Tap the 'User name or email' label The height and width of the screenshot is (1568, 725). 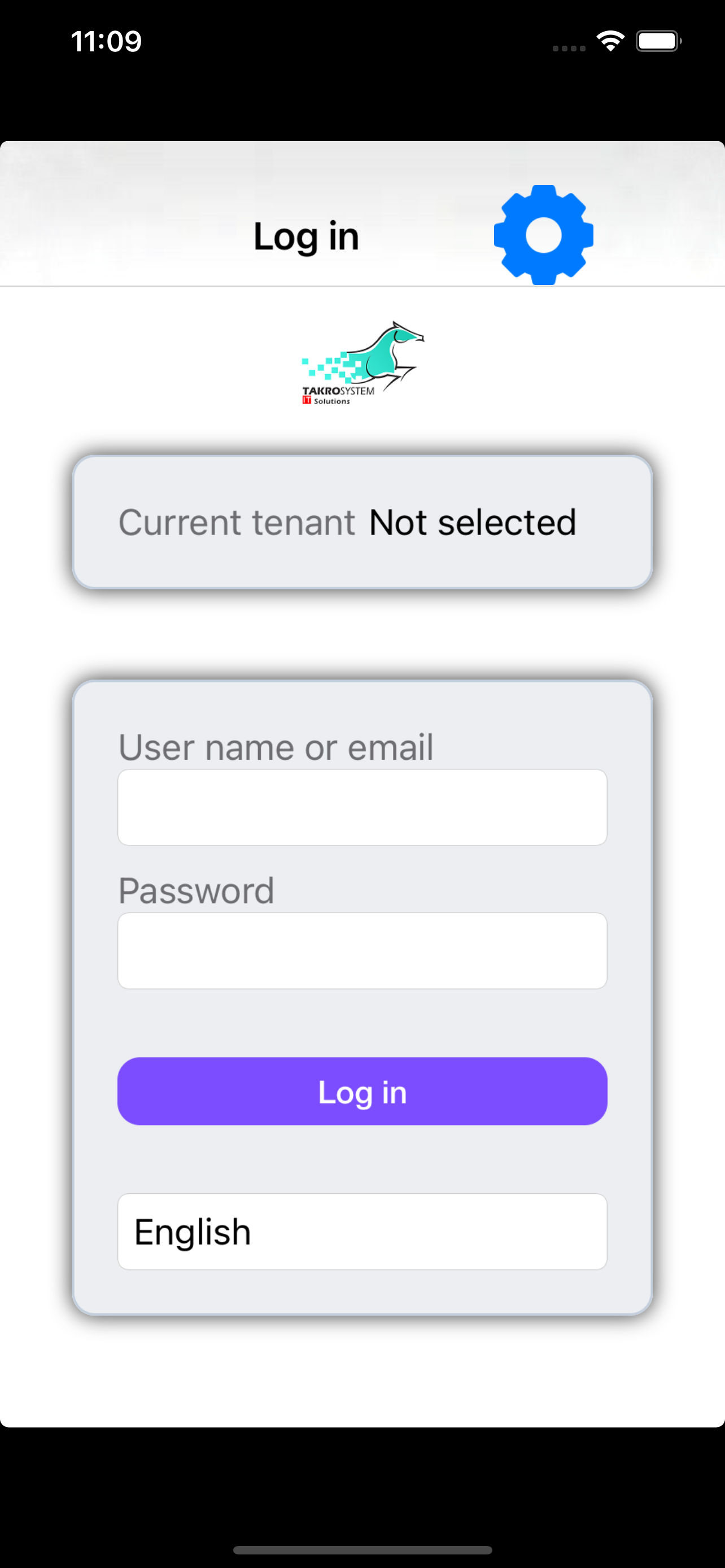click(276, 747)
